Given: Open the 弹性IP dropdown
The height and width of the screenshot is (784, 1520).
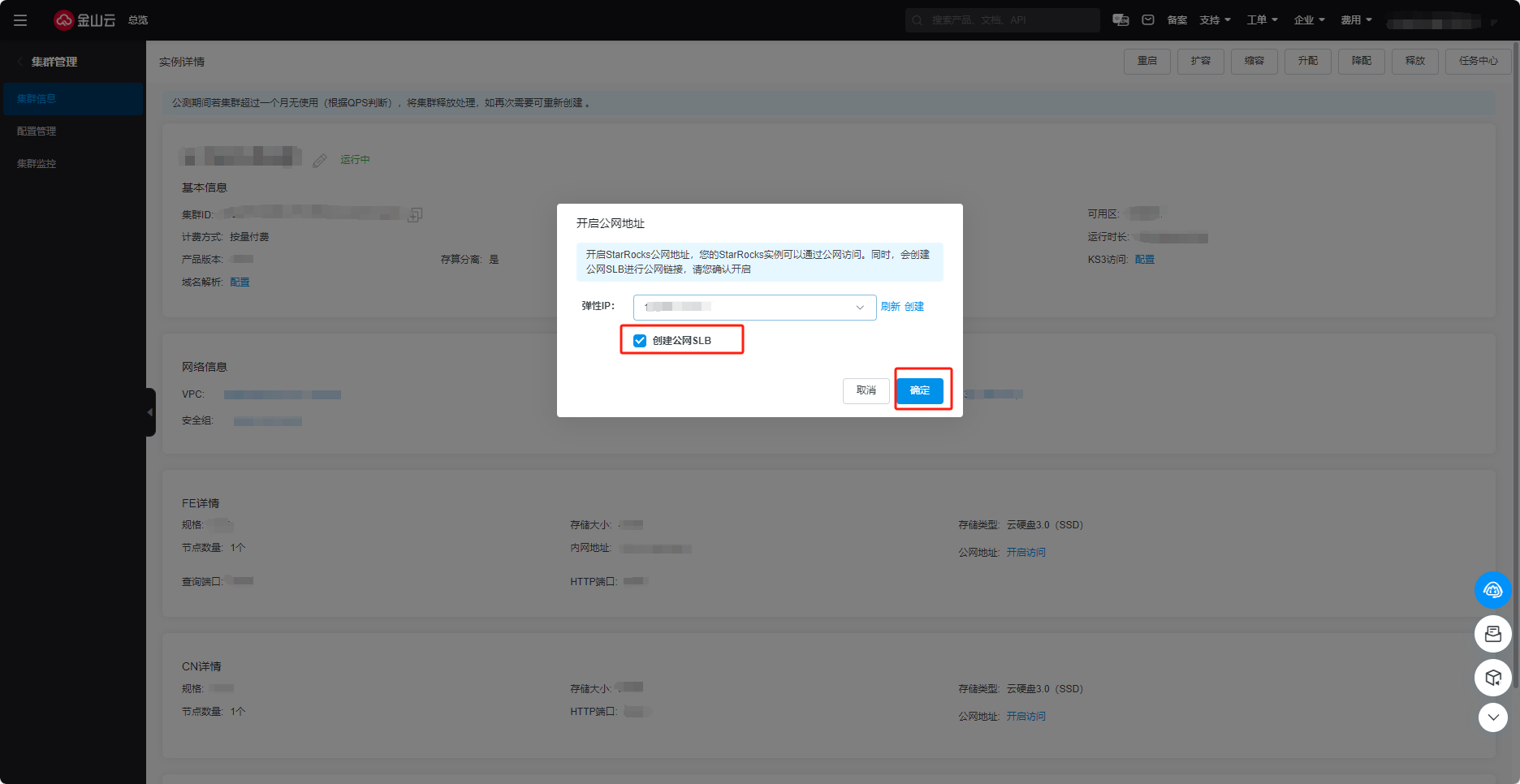Looking at the screenshot, I should point(754,308).
